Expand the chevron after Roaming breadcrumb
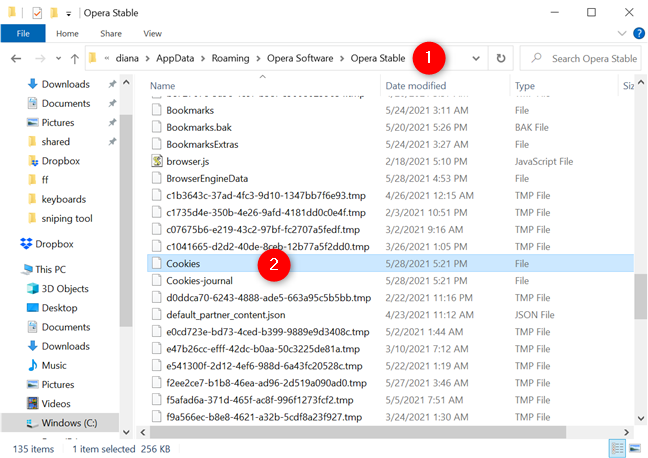This screenshot has width=648, height=458. [x=258, y=59]
